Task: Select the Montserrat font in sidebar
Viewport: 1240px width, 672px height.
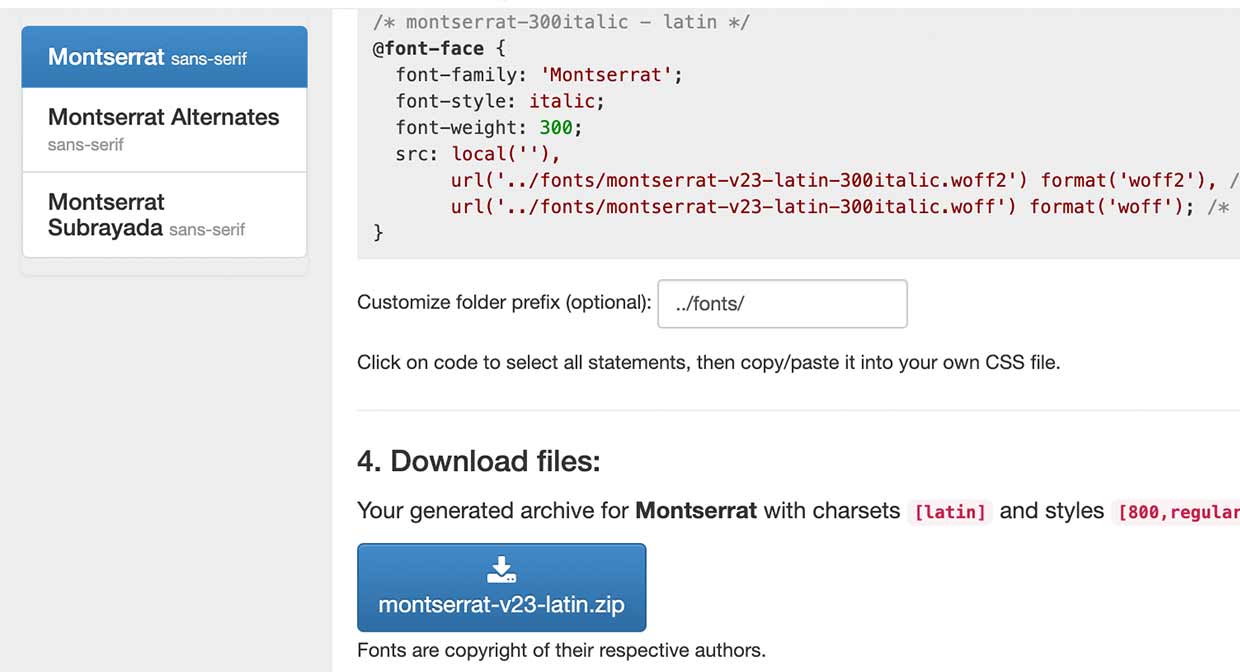Action: pyautogui.click(x=164, y=57)
